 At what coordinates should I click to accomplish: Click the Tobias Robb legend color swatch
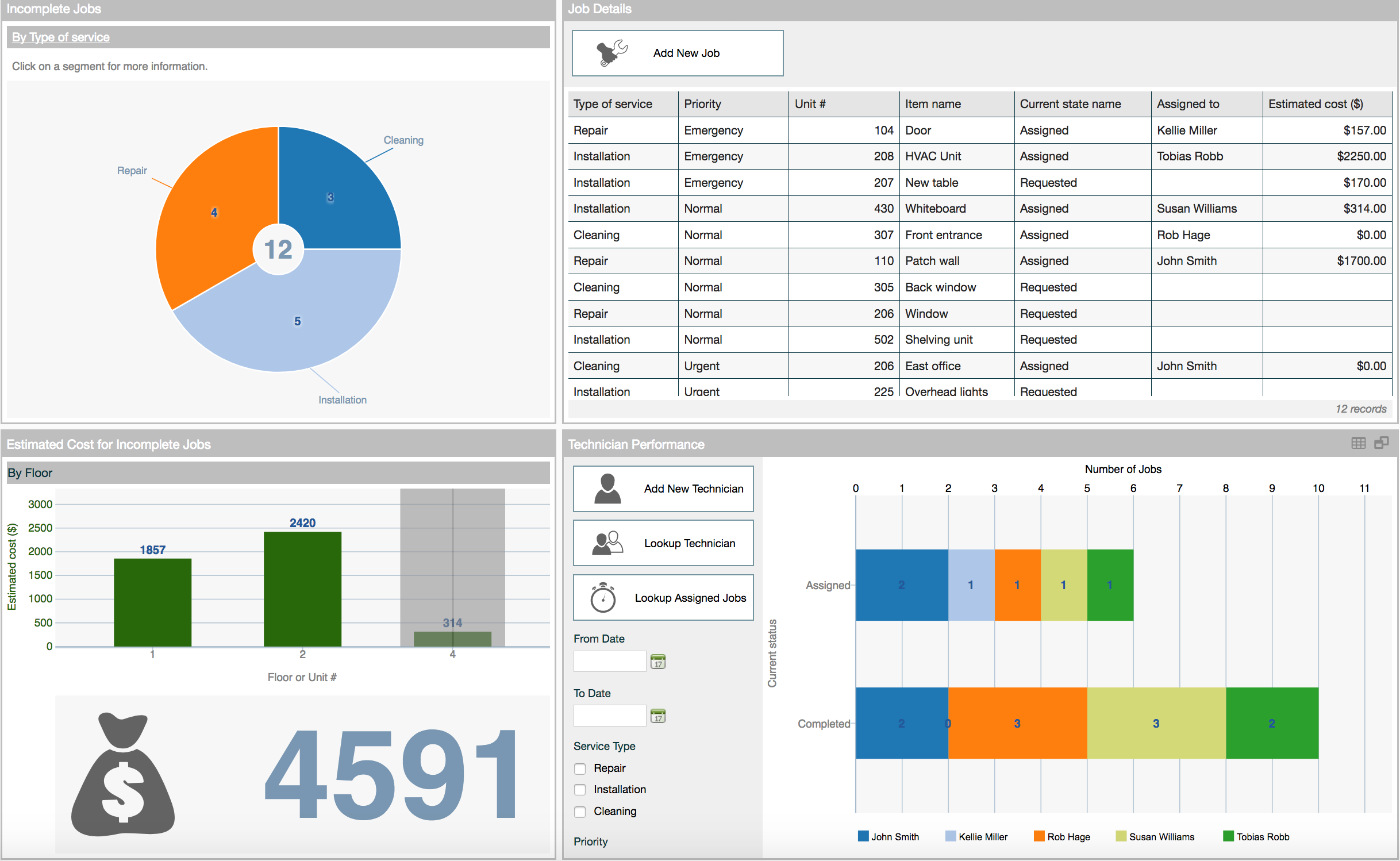[1228, 836]
